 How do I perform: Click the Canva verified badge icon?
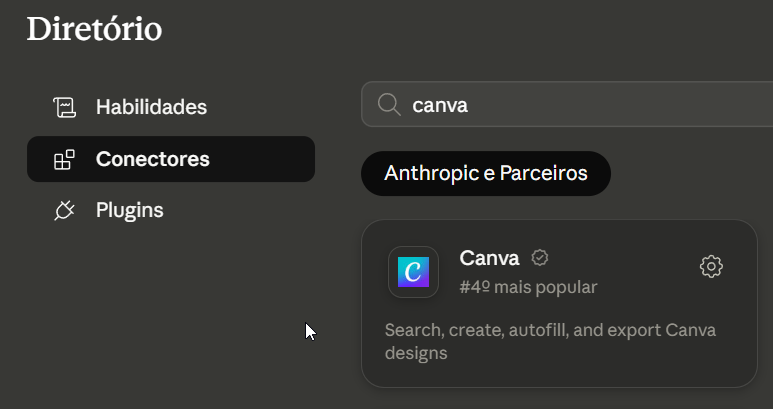point(540,258)
